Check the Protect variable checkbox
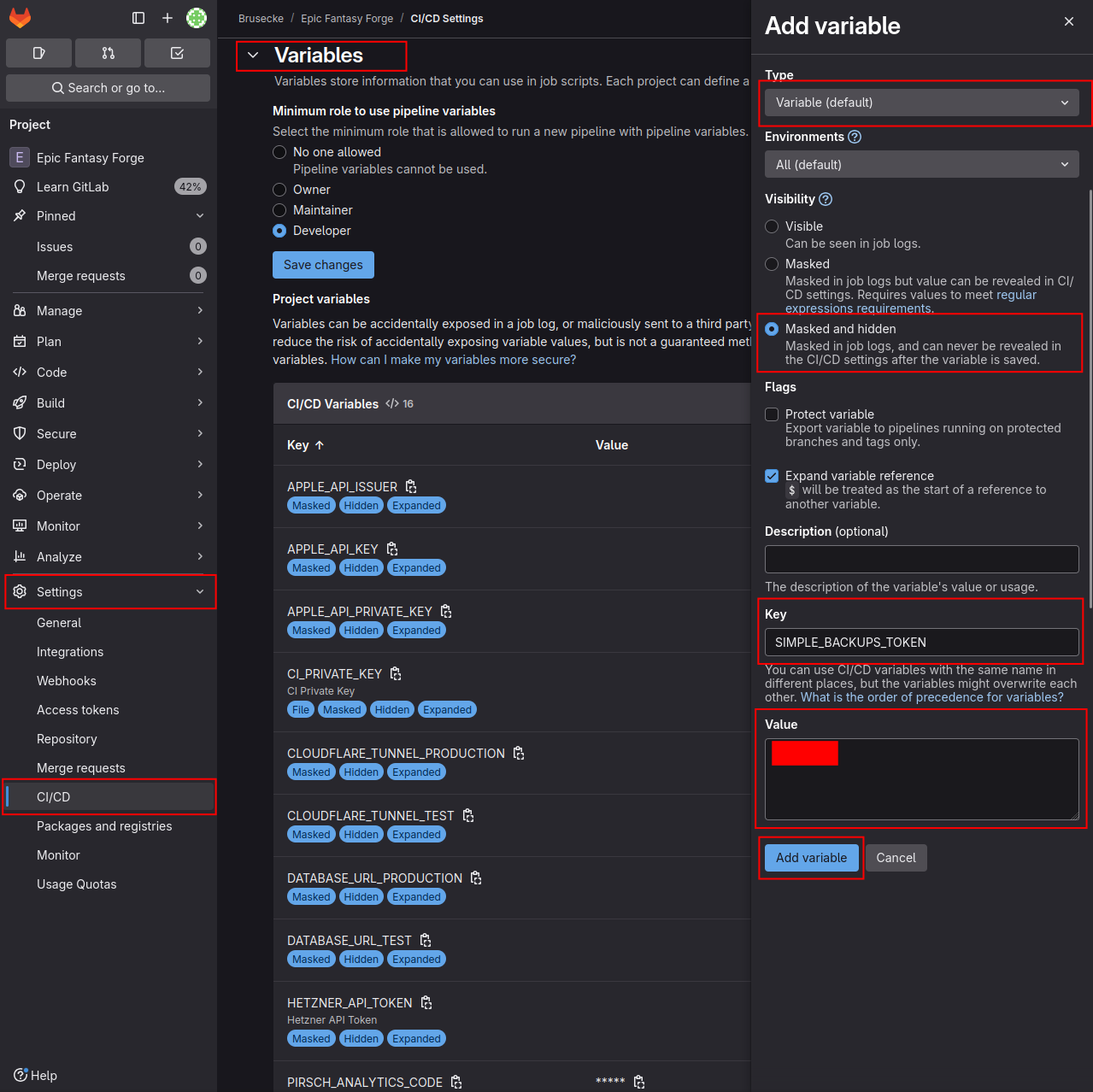This screenshot has height=1092, width=1093. pyautogui.click(x=772, y=414)
